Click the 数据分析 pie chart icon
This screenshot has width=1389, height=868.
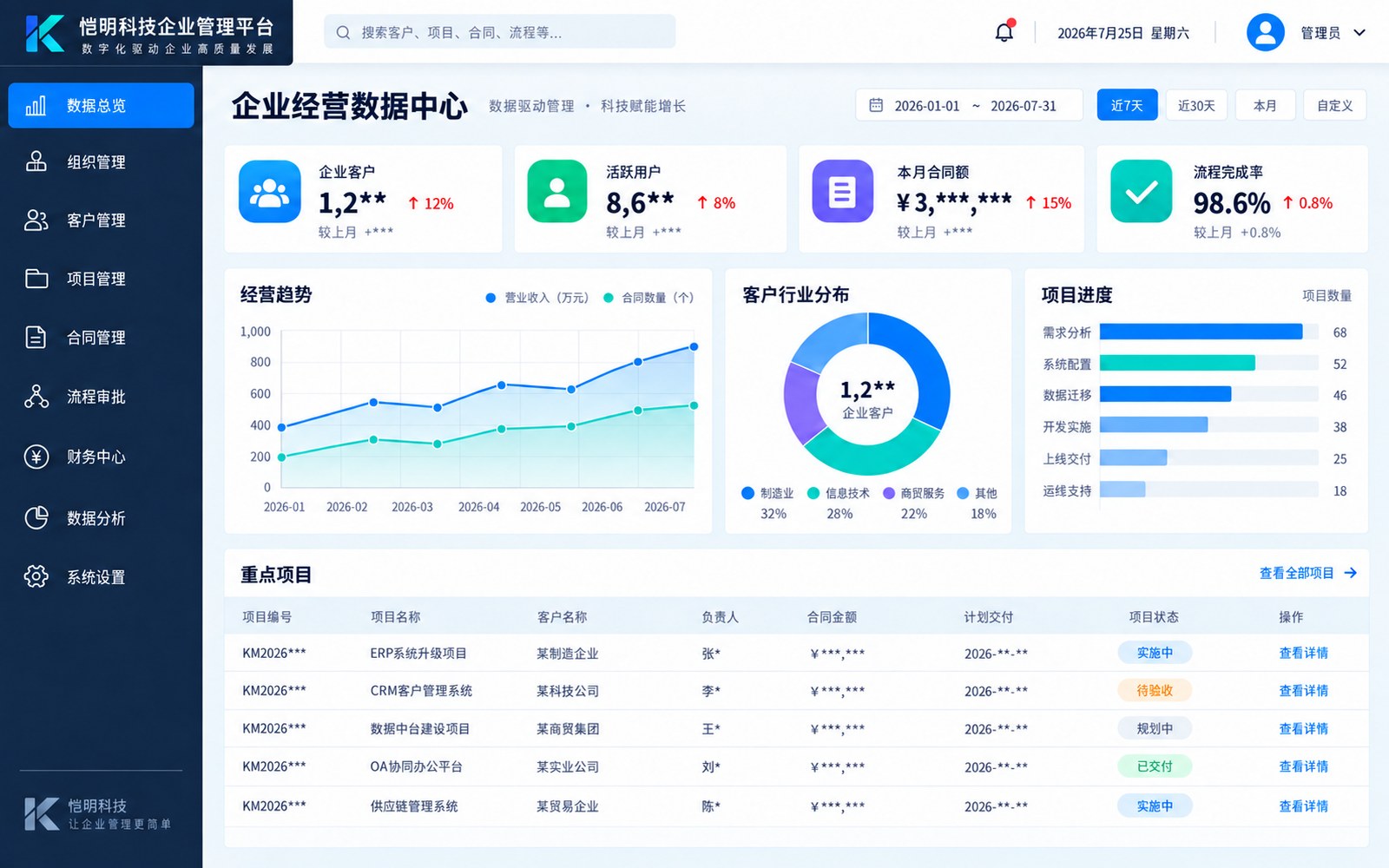tap(36, 517)
